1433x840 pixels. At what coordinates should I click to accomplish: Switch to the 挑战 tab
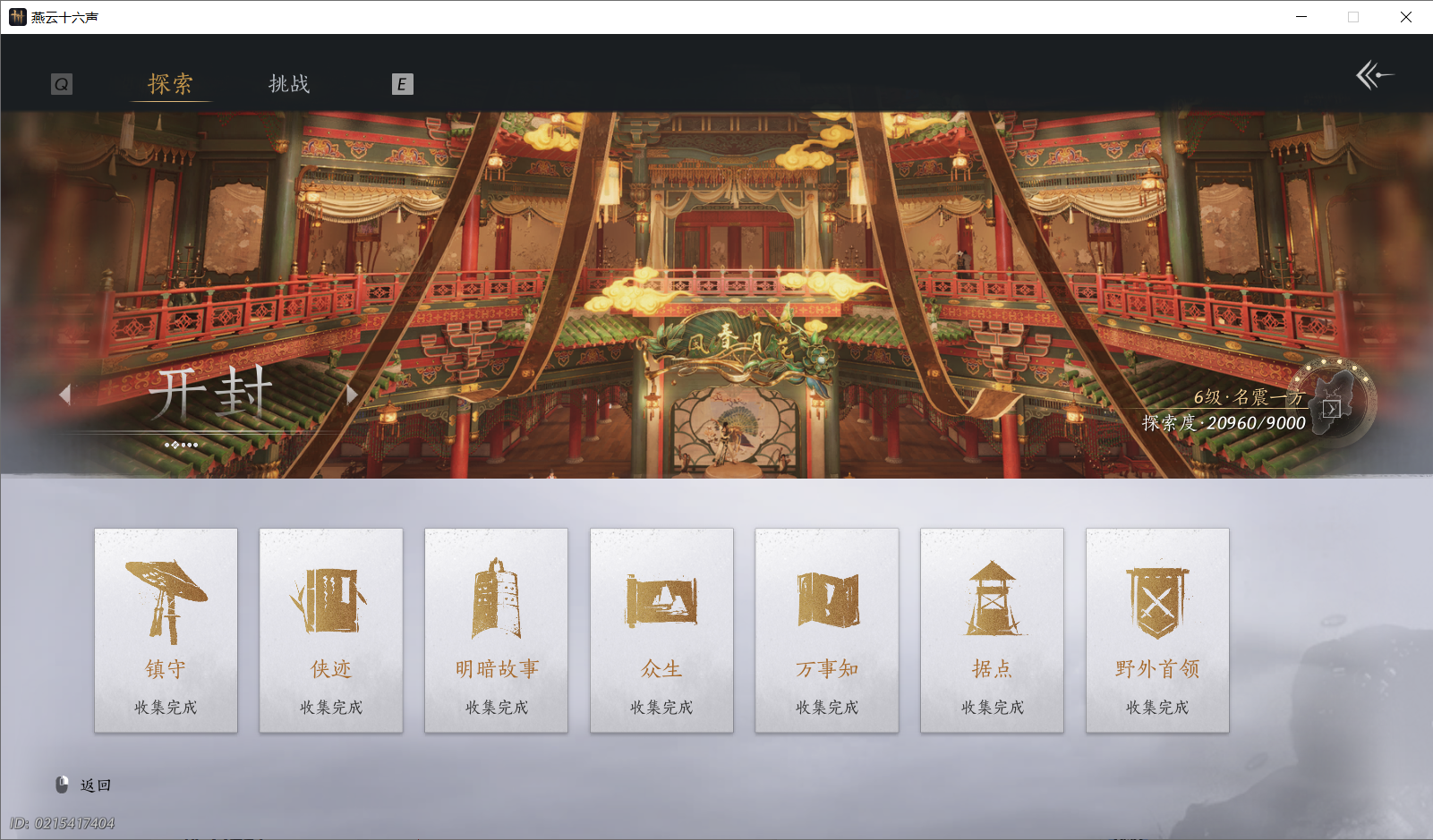288,83
